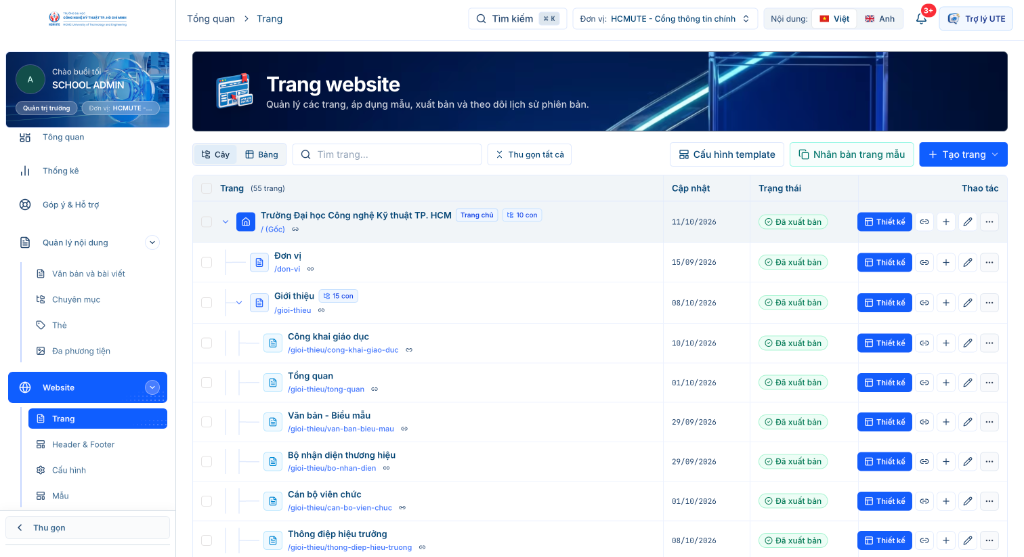Edit pencil for Văn bản - Biểu mẫu row
This screenshot has width=1024, height=557.
click(968, 422)
